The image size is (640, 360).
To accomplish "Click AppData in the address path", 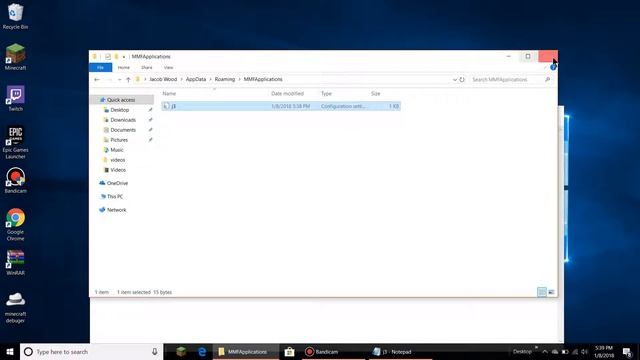I will tap(196, 79).
